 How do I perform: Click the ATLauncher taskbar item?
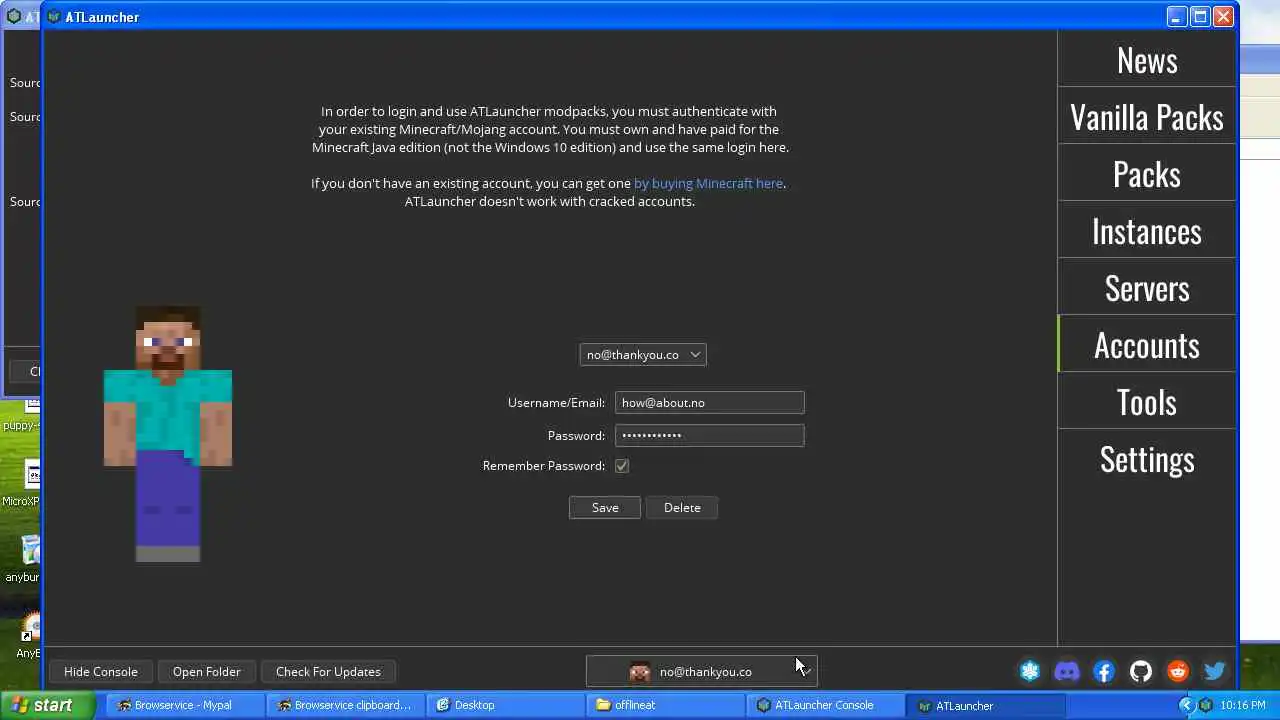click(x=986, y=705)
